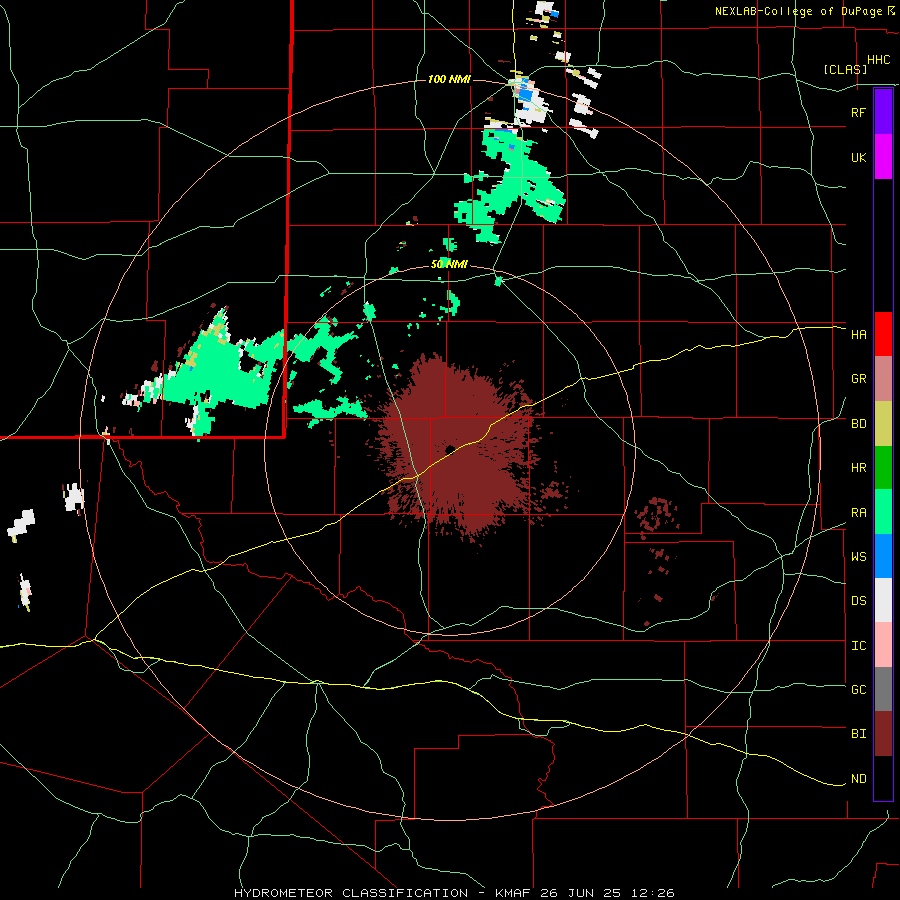Click the HYDROMETEOR CLASSIFICATION footer title
Screen dimensions: 900x900
(x=351, y=893)
